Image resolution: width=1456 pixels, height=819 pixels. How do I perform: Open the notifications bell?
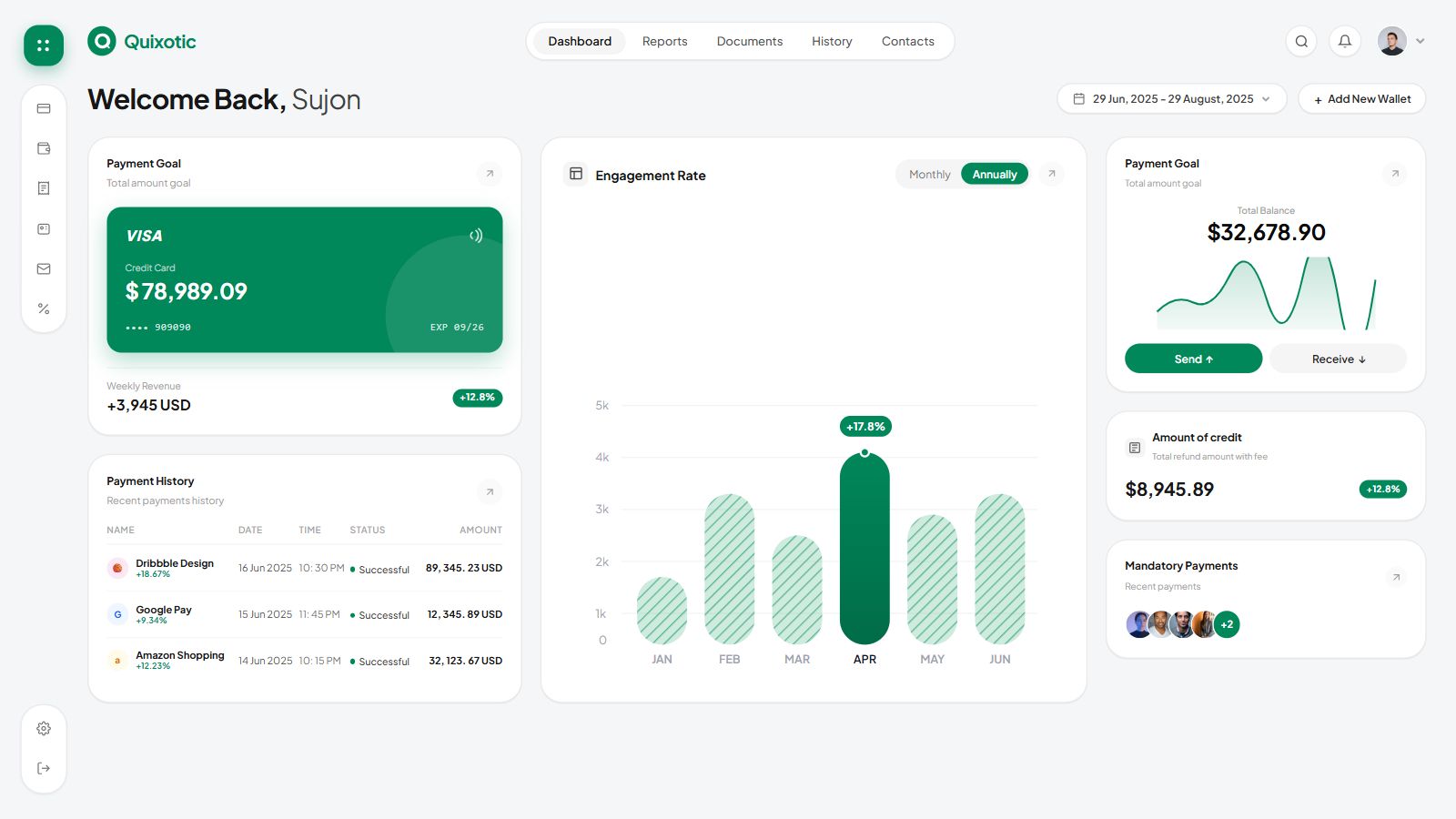[x=1345, y=41]
